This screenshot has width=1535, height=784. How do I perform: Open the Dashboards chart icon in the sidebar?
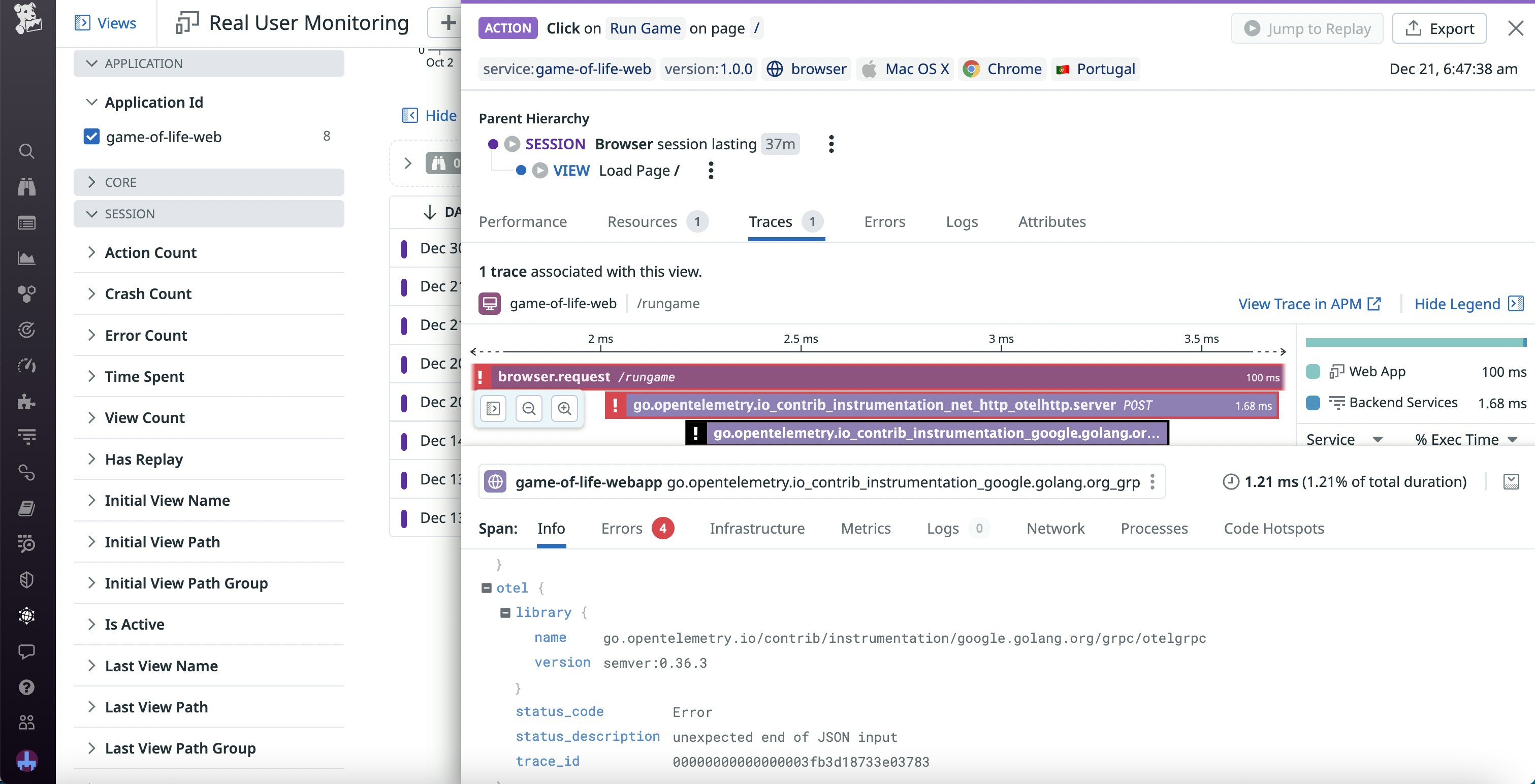tap(26, 258)
